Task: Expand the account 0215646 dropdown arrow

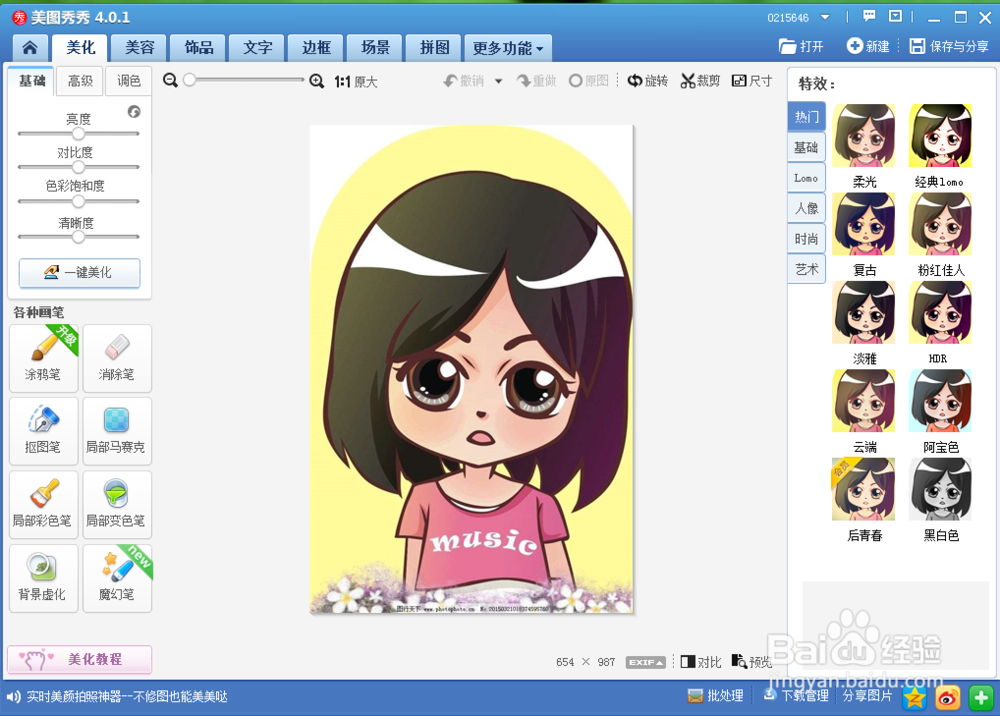Action: tap(825, 17)
